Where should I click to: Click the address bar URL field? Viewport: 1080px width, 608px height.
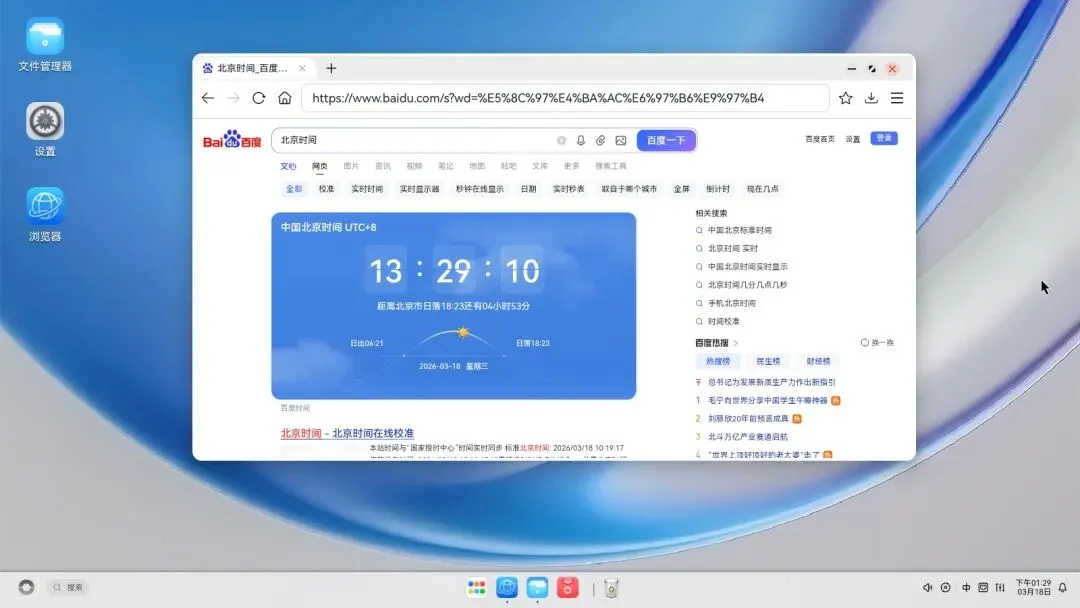[565, 98]
